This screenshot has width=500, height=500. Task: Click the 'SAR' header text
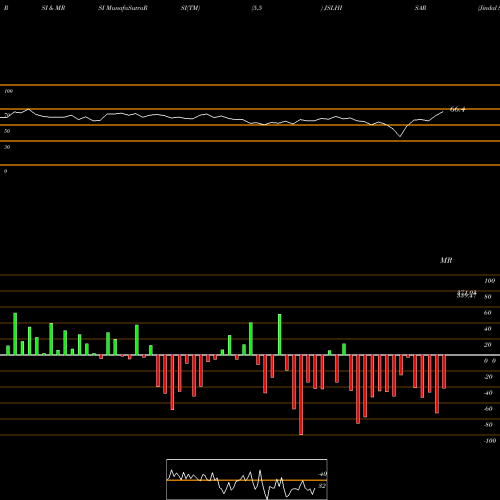click(x=420, y=8)
